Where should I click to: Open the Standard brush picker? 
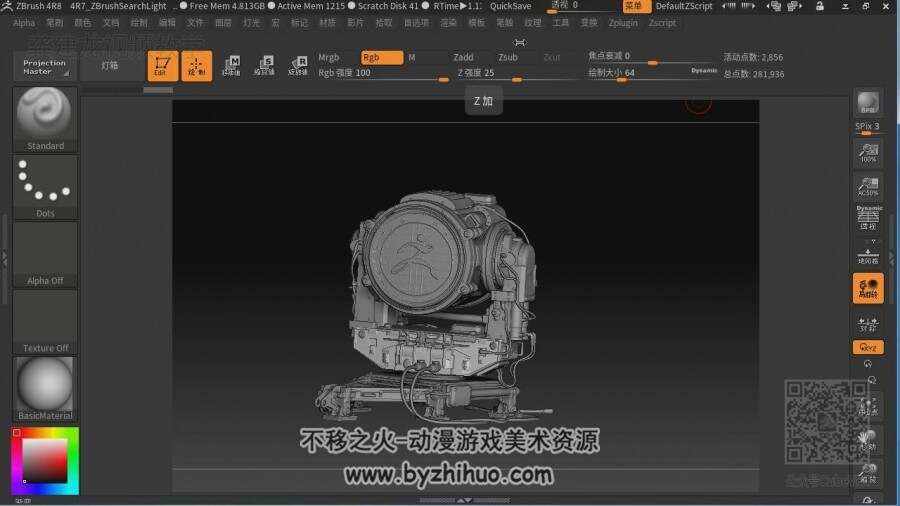[x=45, y=119]
